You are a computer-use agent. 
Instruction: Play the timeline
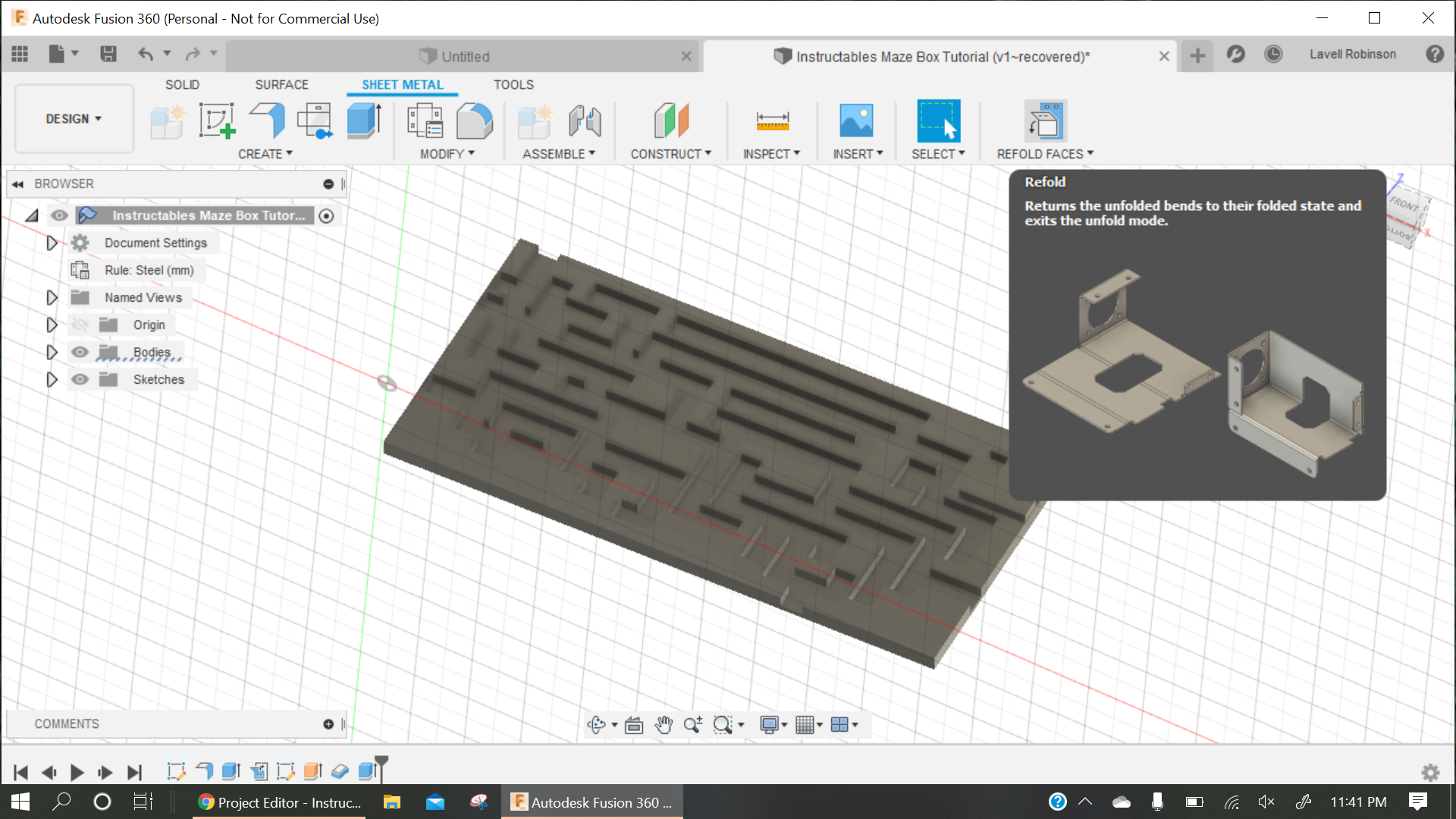[77, 772]
